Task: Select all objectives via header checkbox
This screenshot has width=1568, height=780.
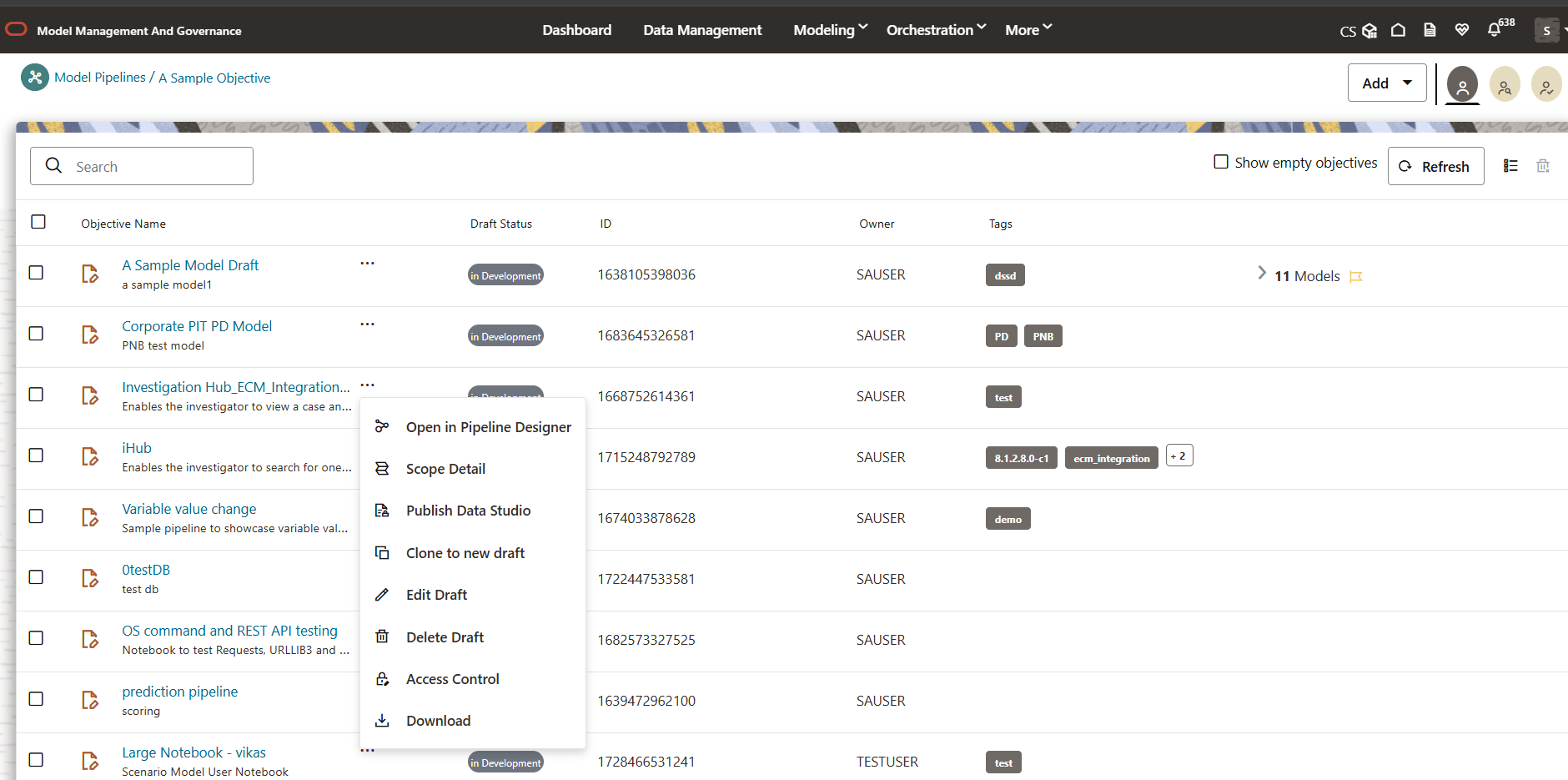Action: pyautogui.click(x=38, y=221)
